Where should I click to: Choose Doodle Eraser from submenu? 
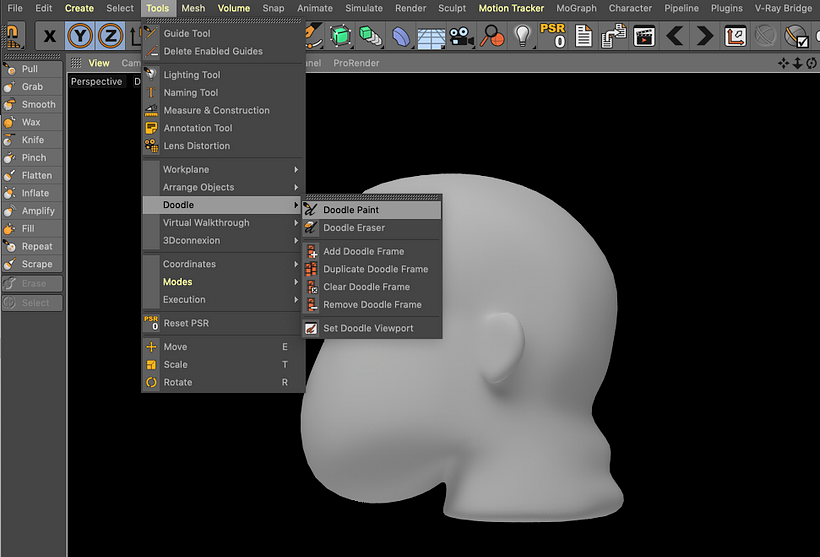372,228
